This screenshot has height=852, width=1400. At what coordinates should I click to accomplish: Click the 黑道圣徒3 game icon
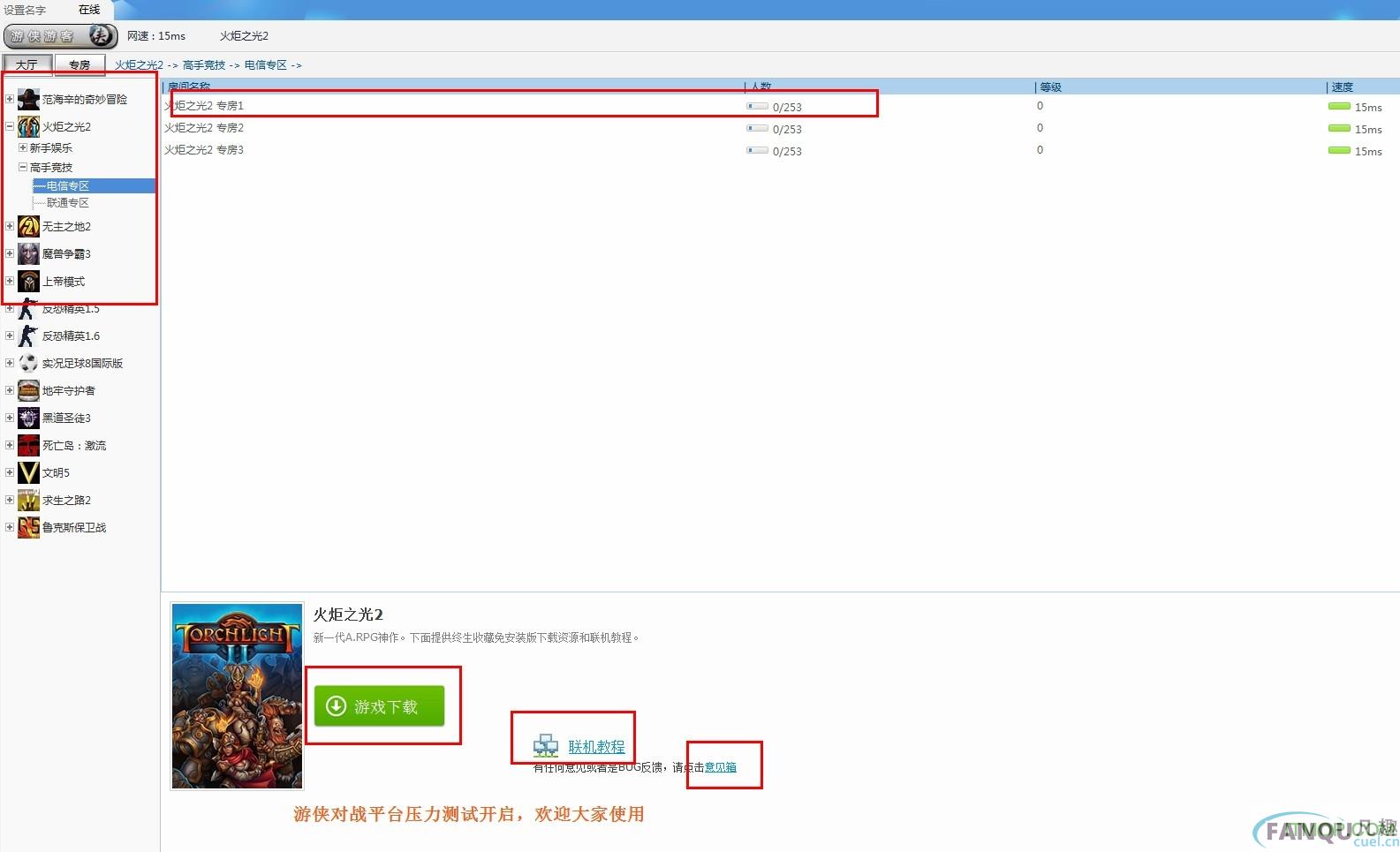[x=28, y=418]
